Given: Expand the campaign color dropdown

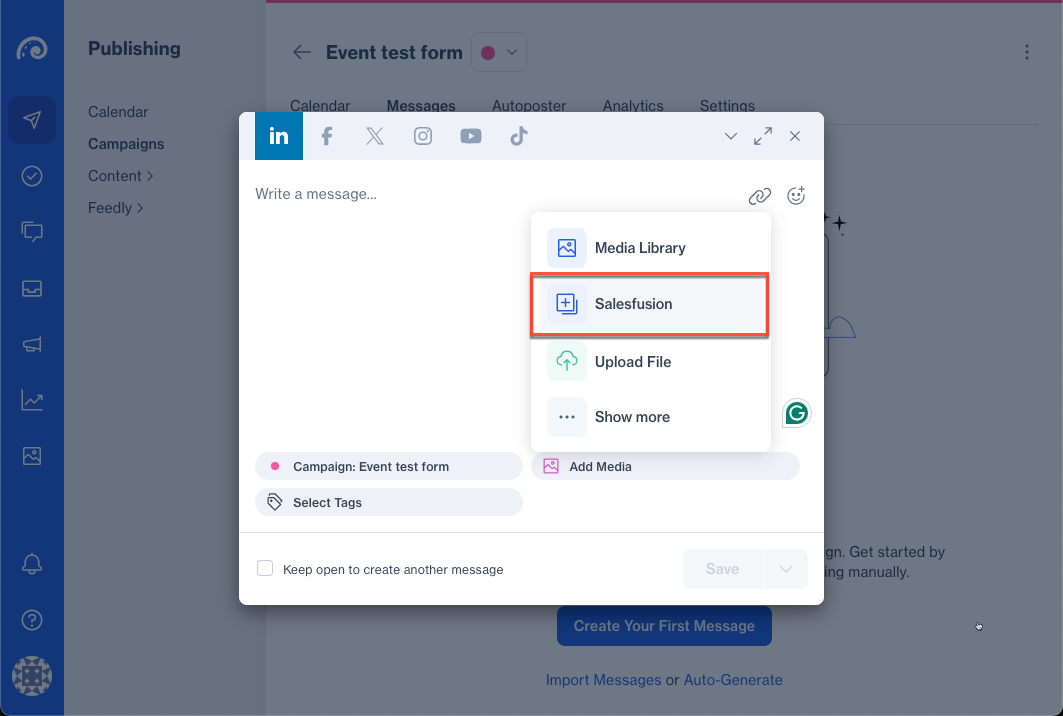Looking at the screenshot, I should tap(499, 53).
